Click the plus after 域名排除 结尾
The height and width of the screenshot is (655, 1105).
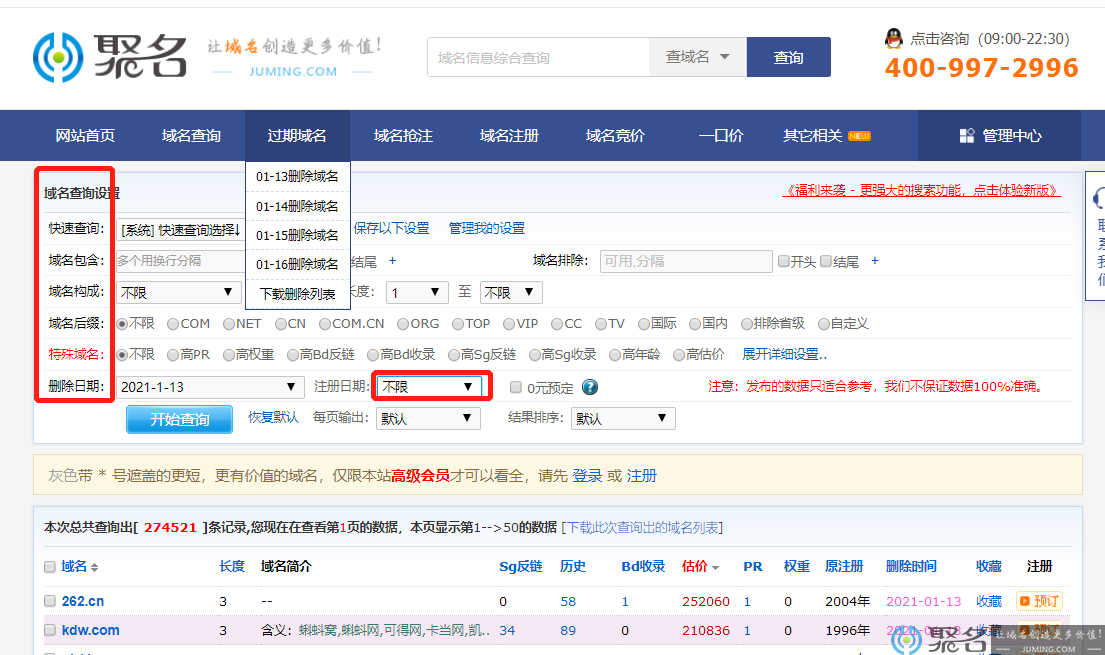pyautogui.click(x=875, y=261)
